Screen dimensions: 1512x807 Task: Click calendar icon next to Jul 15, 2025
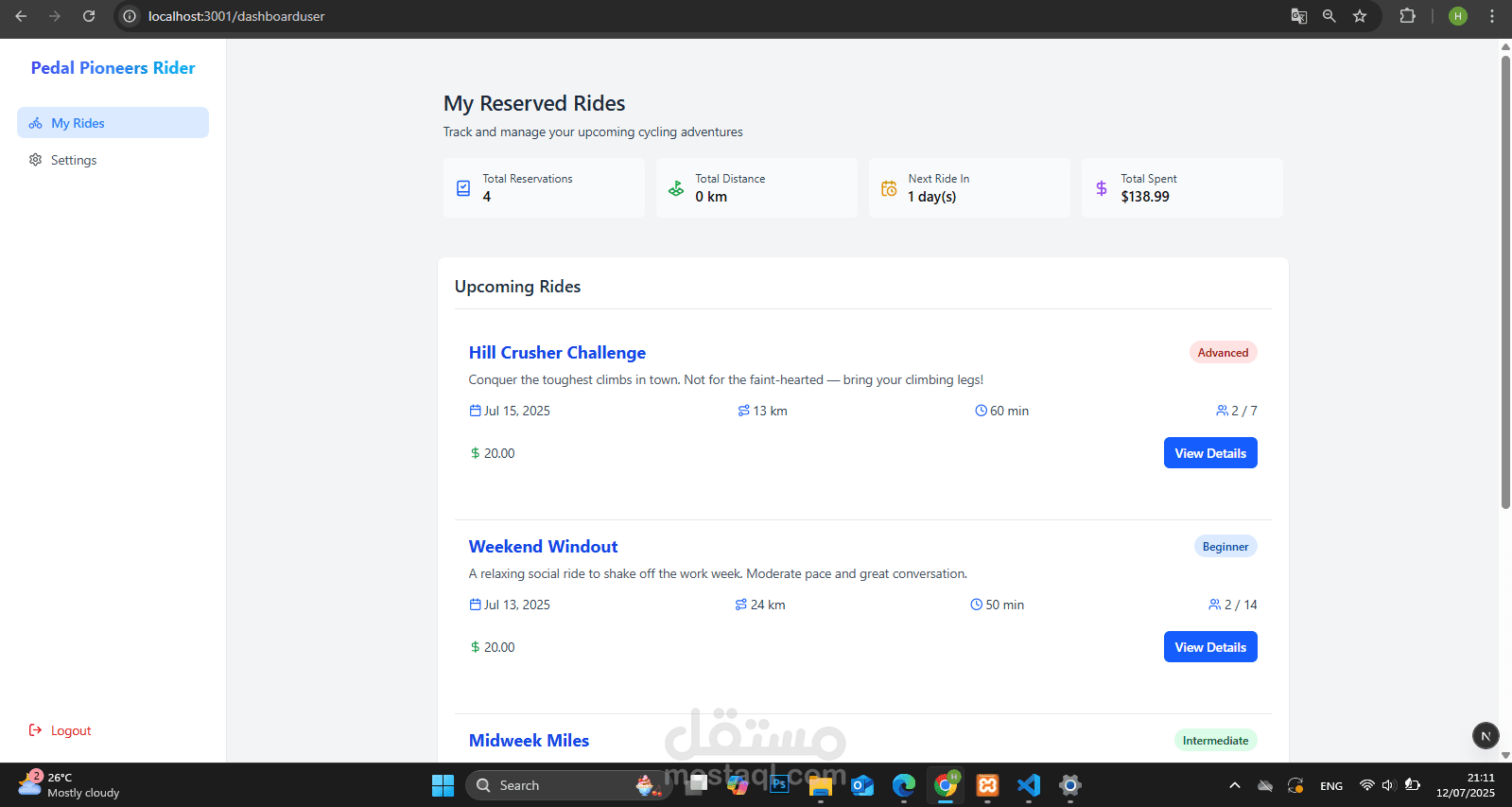pyautogui.click(x=476, y=411)
